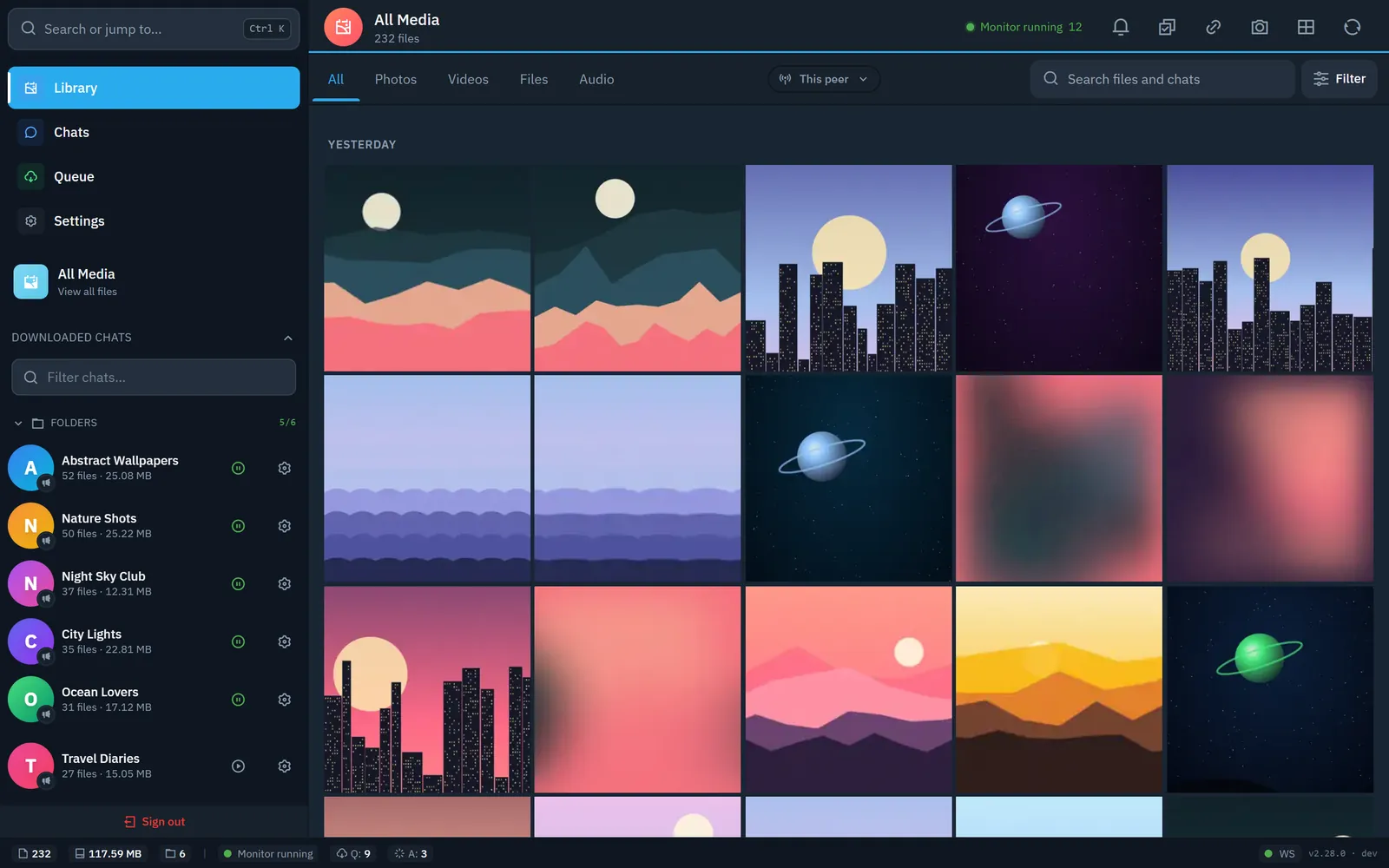Click the refresh sync icon
This screenshot has width=1389, height=868.
(x=1352, y=27)
